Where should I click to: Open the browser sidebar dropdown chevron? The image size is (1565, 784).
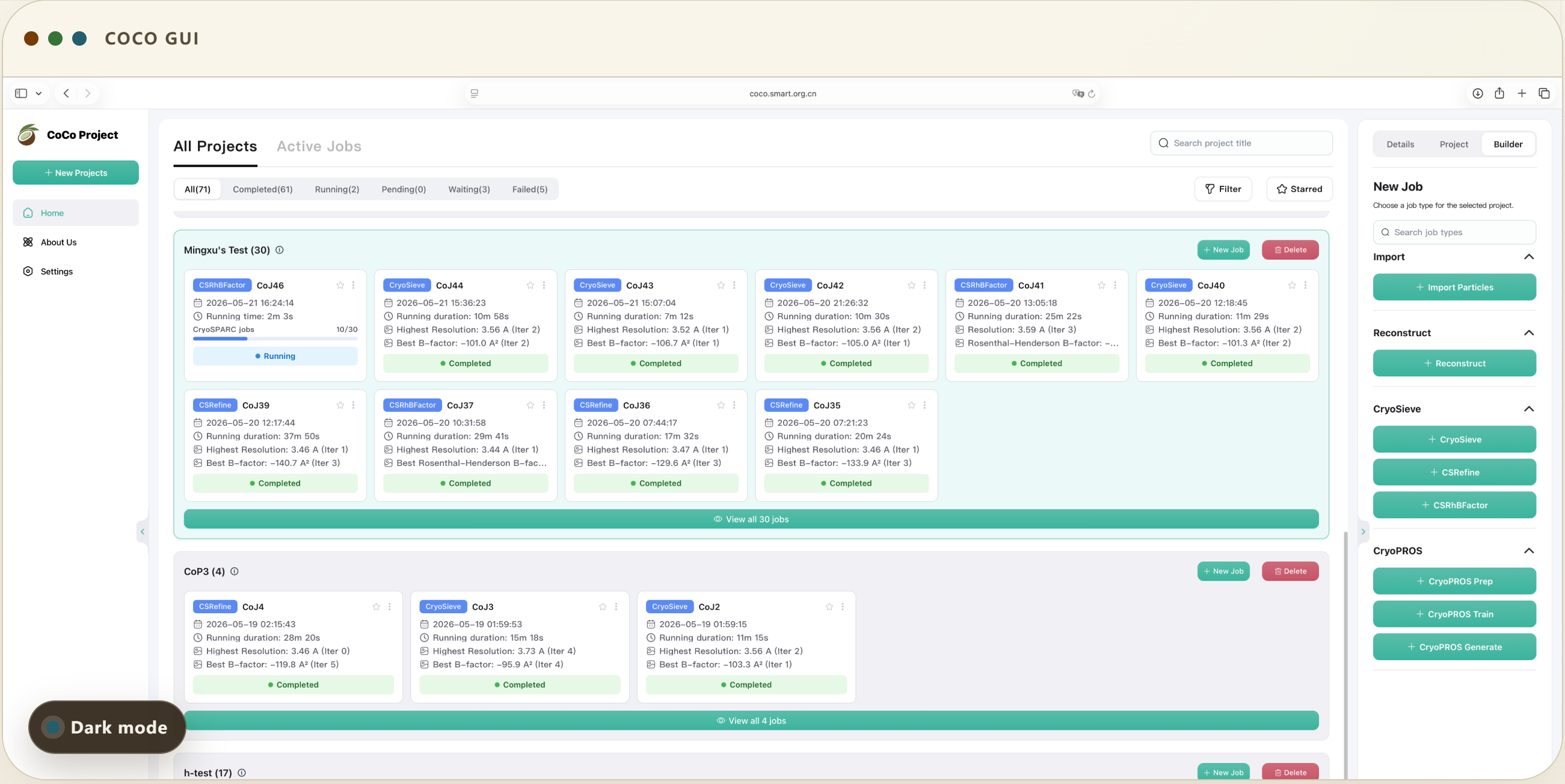coord(38,94)
